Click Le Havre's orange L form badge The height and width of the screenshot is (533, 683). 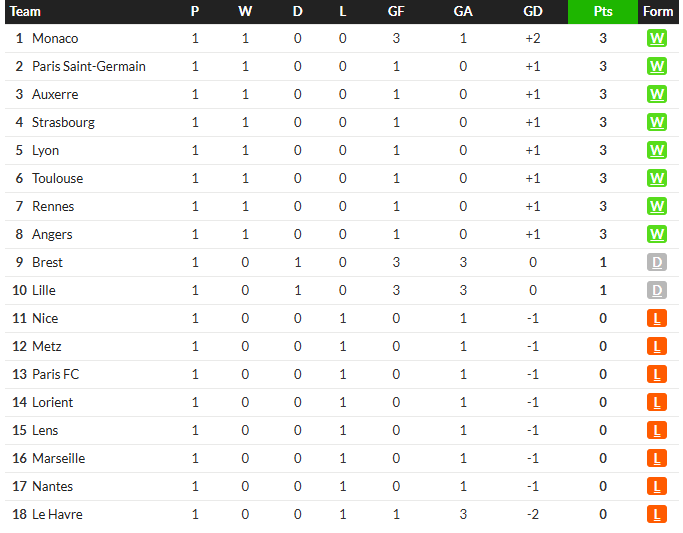pyautogui.click(x=656, y=514)
